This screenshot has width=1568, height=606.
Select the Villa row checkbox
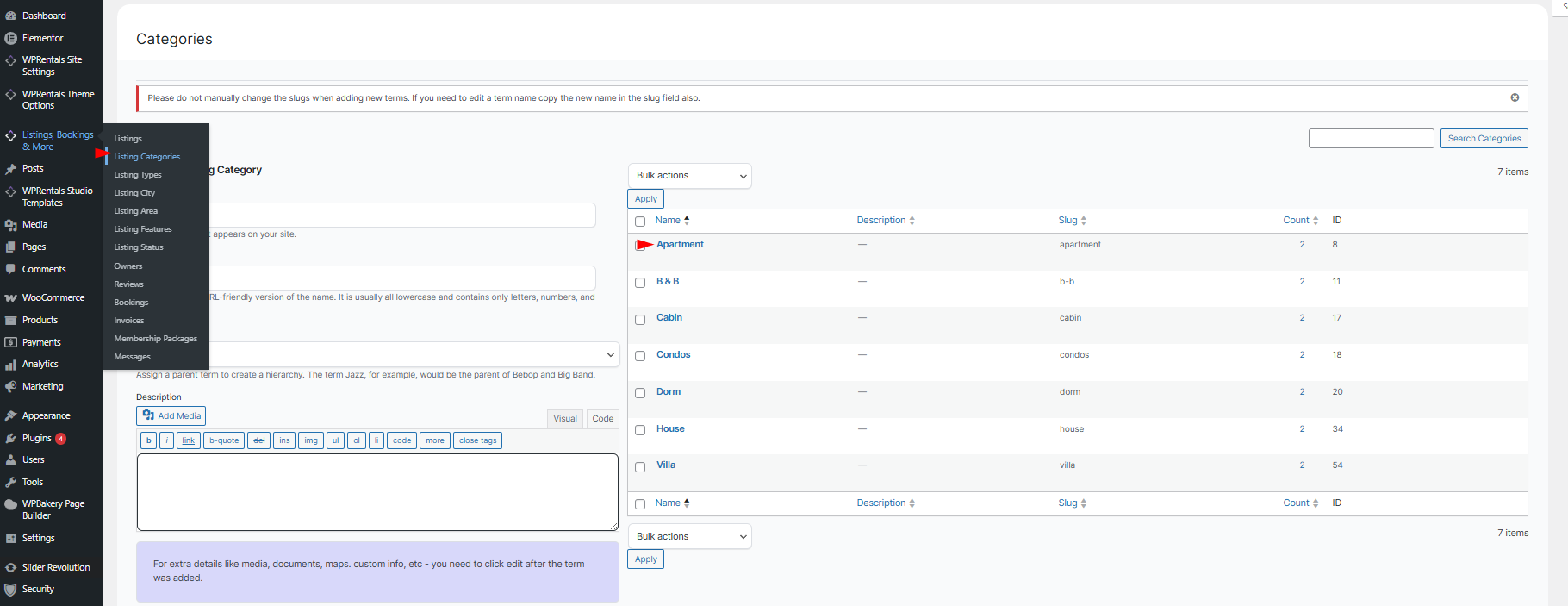pos(640,467)
